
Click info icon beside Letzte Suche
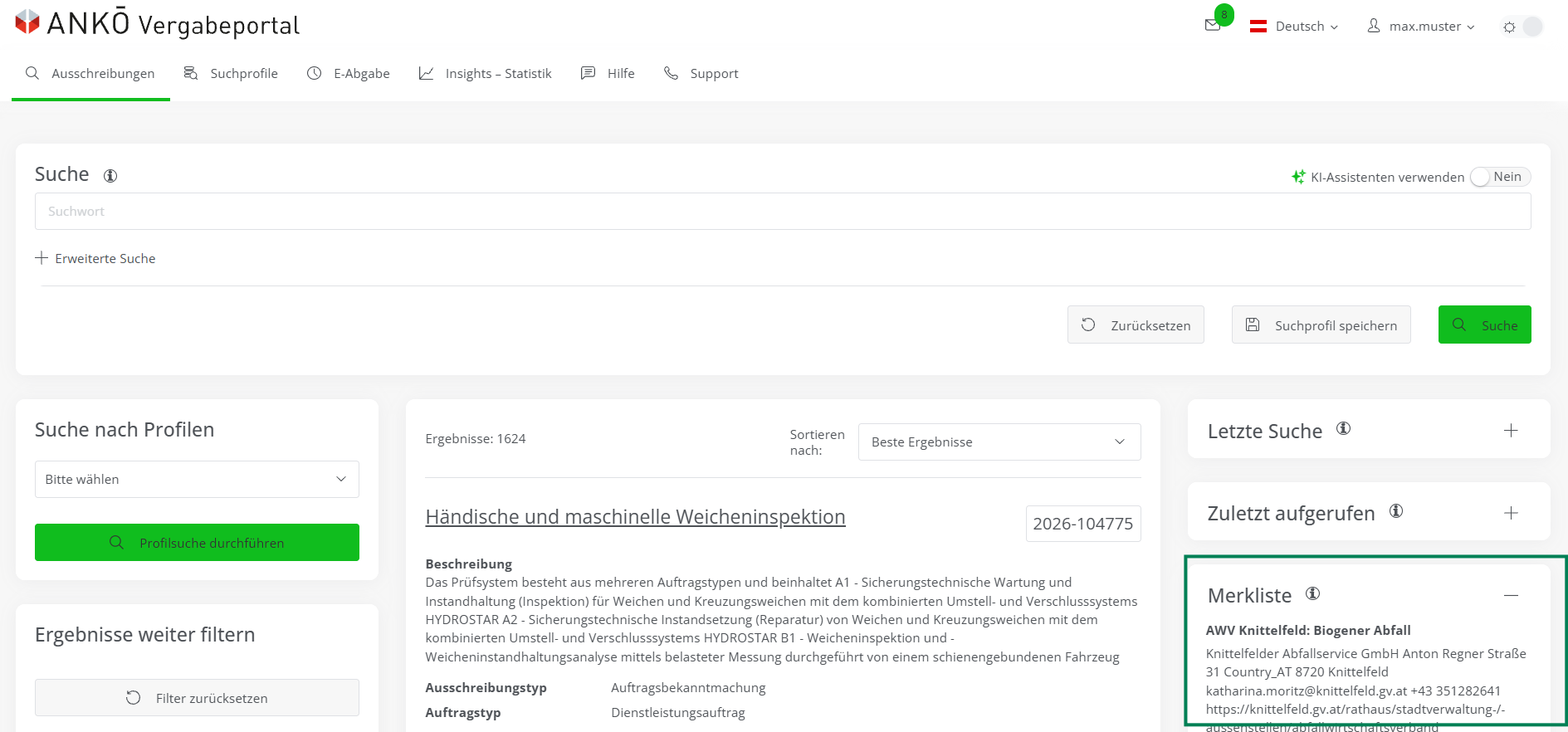click(1343, 428)
